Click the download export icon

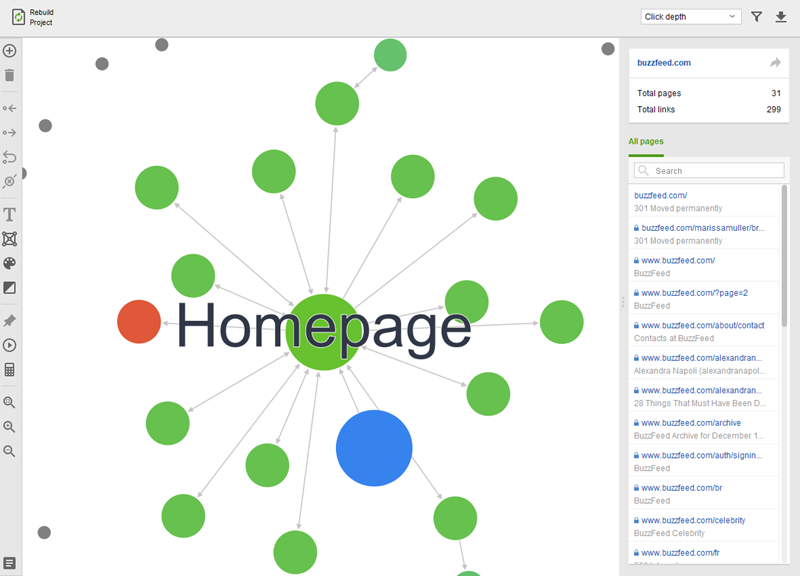click(x=781, y=17)
